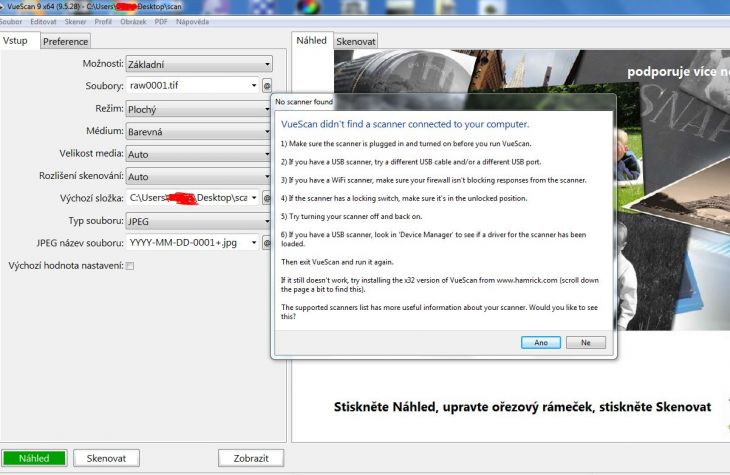Click the green Náhled button

tap(34, 458)
